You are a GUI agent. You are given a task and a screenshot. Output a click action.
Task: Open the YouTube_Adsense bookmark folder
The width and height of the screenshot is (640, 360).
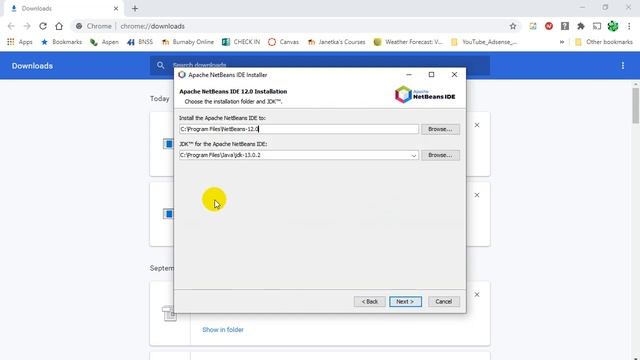(x=484, y=42)
